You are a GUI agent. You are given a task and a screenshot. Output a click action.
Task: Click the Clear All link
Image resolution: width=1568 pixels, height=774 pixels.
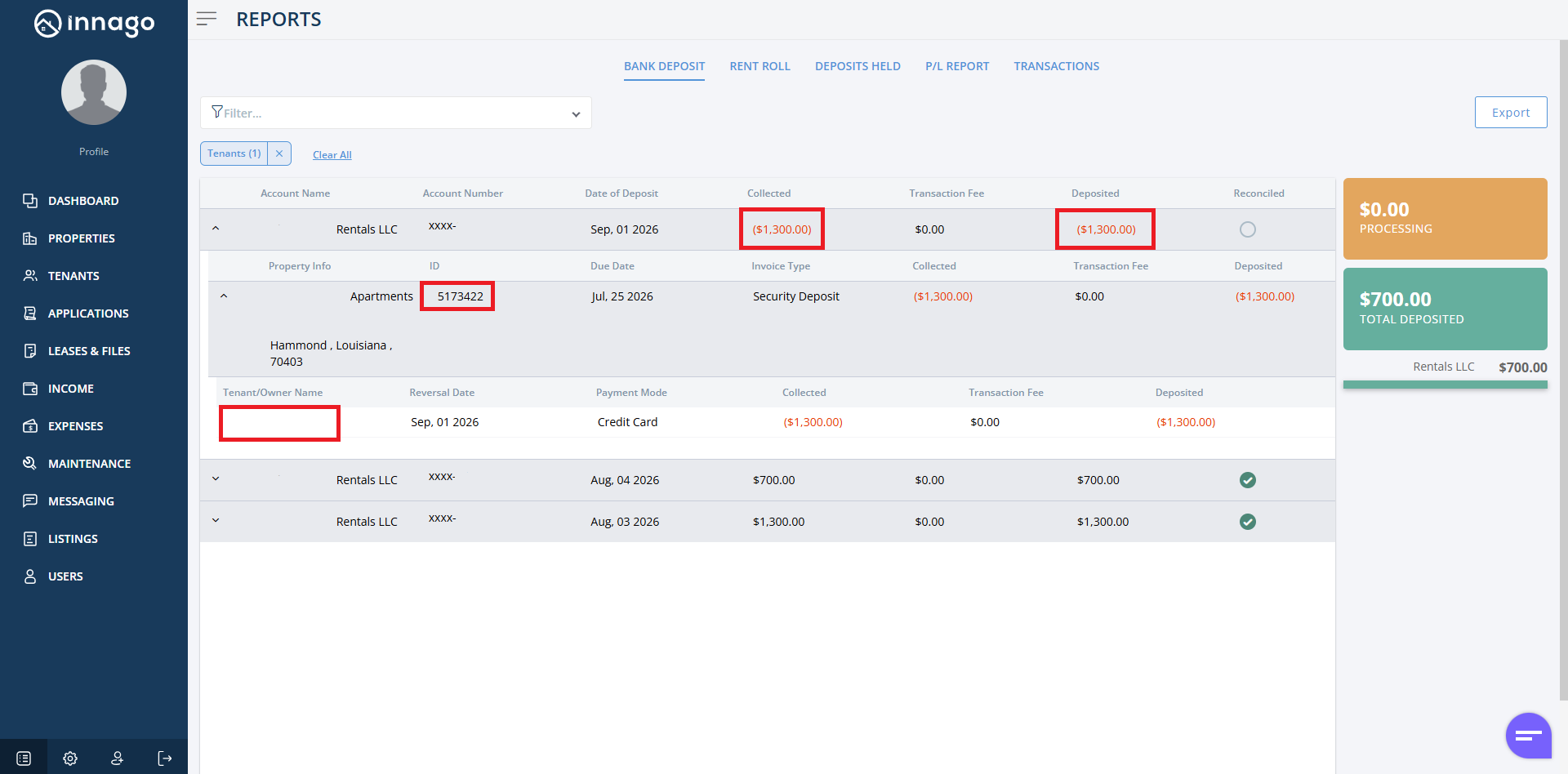point(332,155)
